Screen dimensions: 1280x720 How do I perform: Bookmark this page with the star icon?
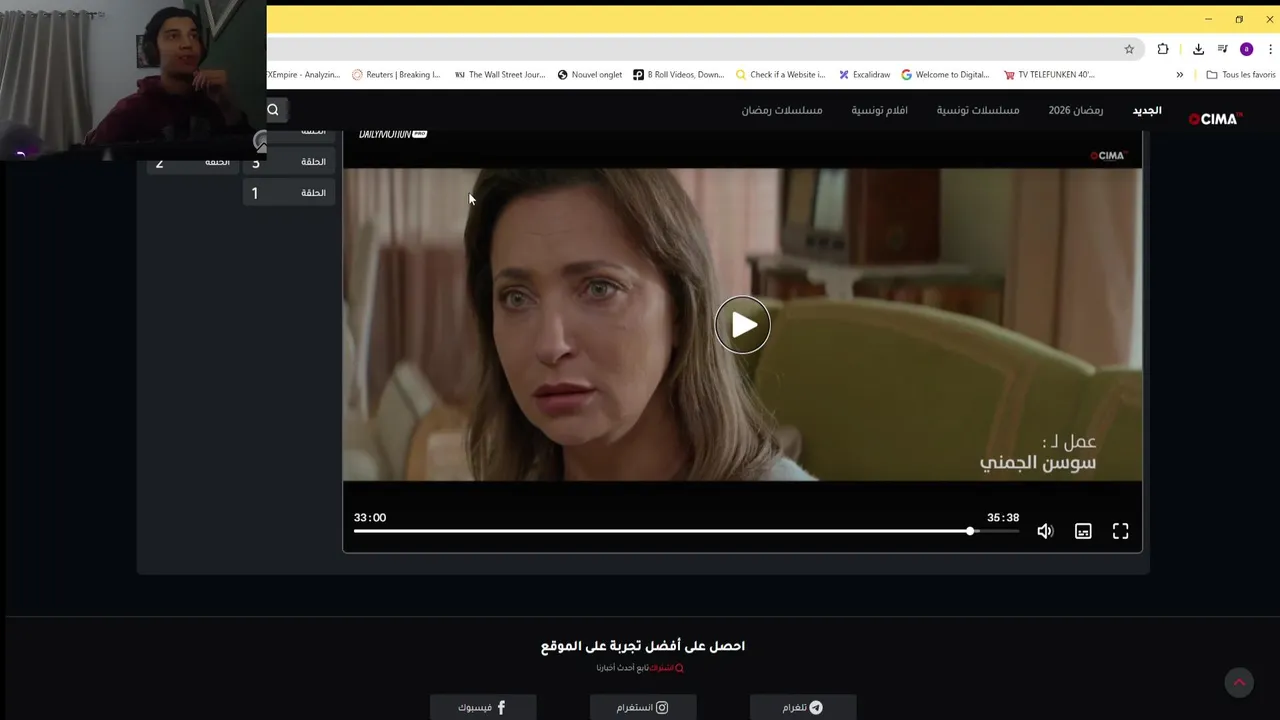(x=1129, y=49)
